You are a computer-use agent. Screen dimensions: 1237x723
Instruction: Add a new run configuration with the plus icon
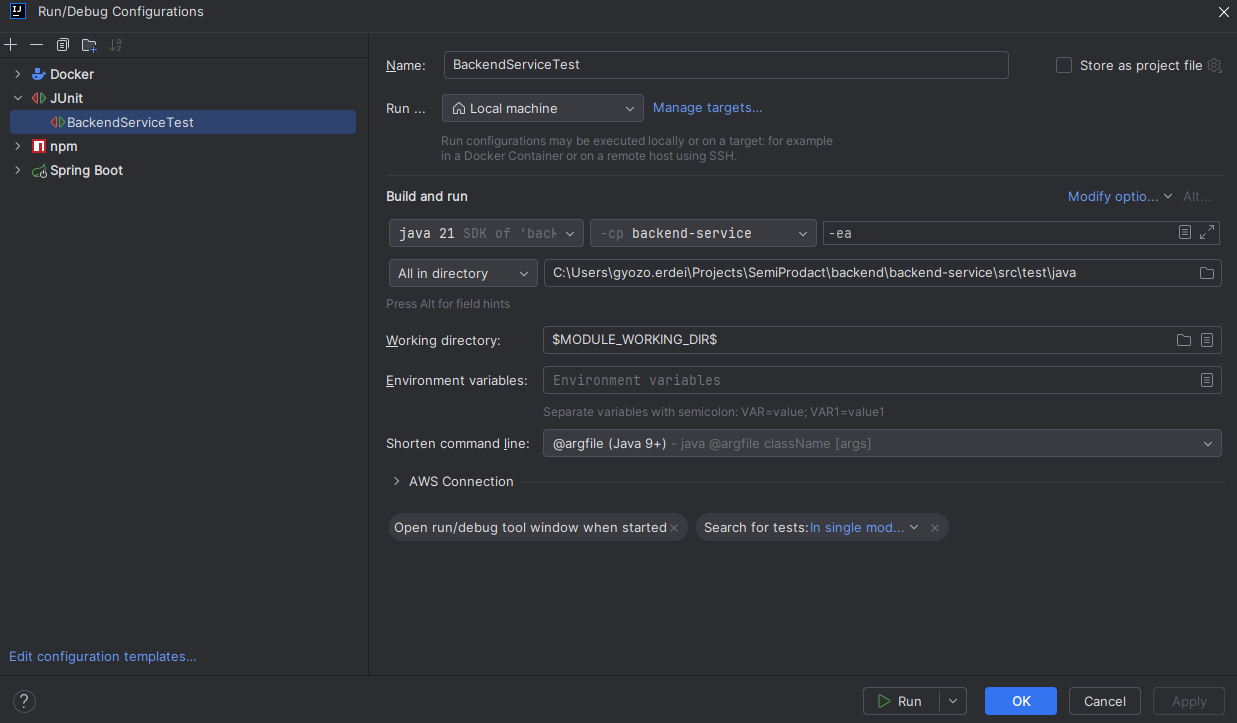(x=11, y=44)
